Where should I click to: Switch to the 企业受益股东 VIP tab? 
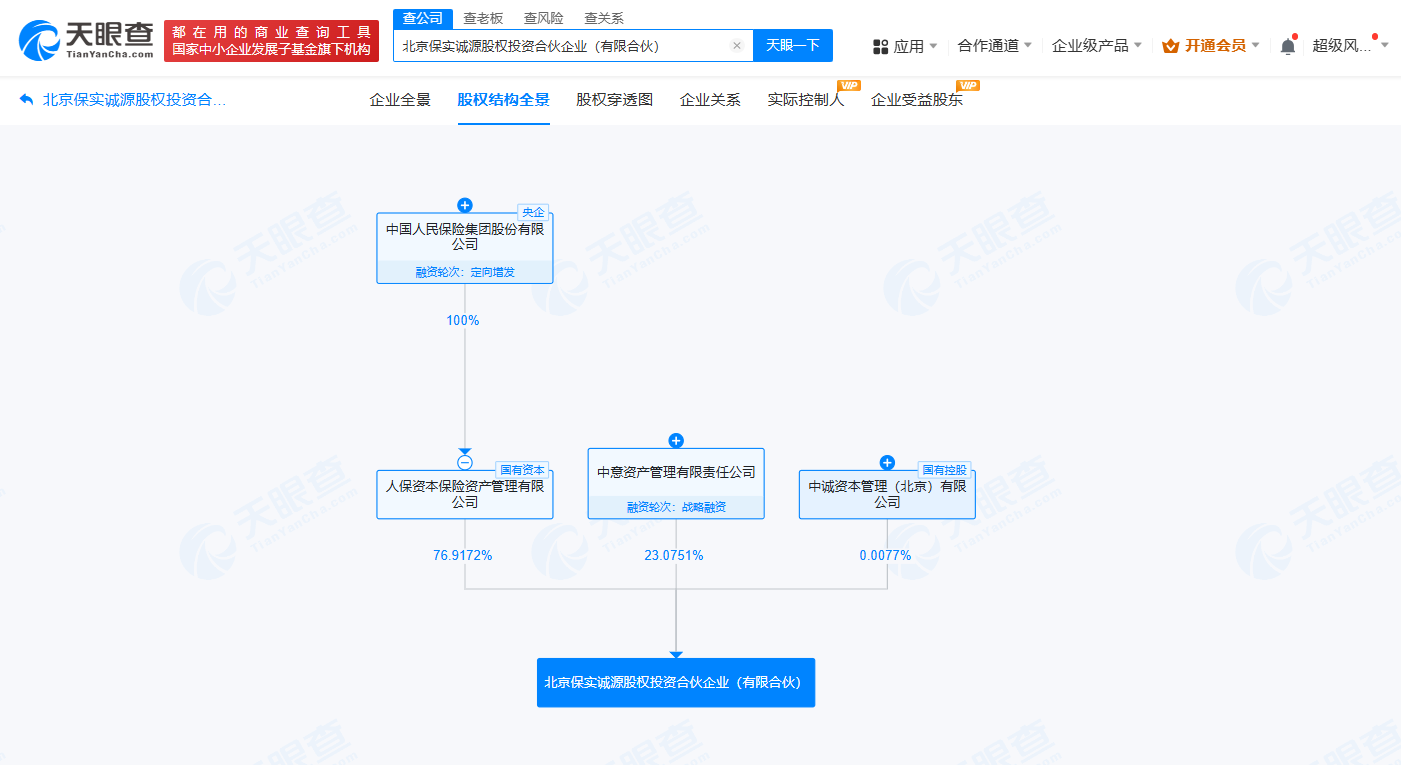point(917,100)
